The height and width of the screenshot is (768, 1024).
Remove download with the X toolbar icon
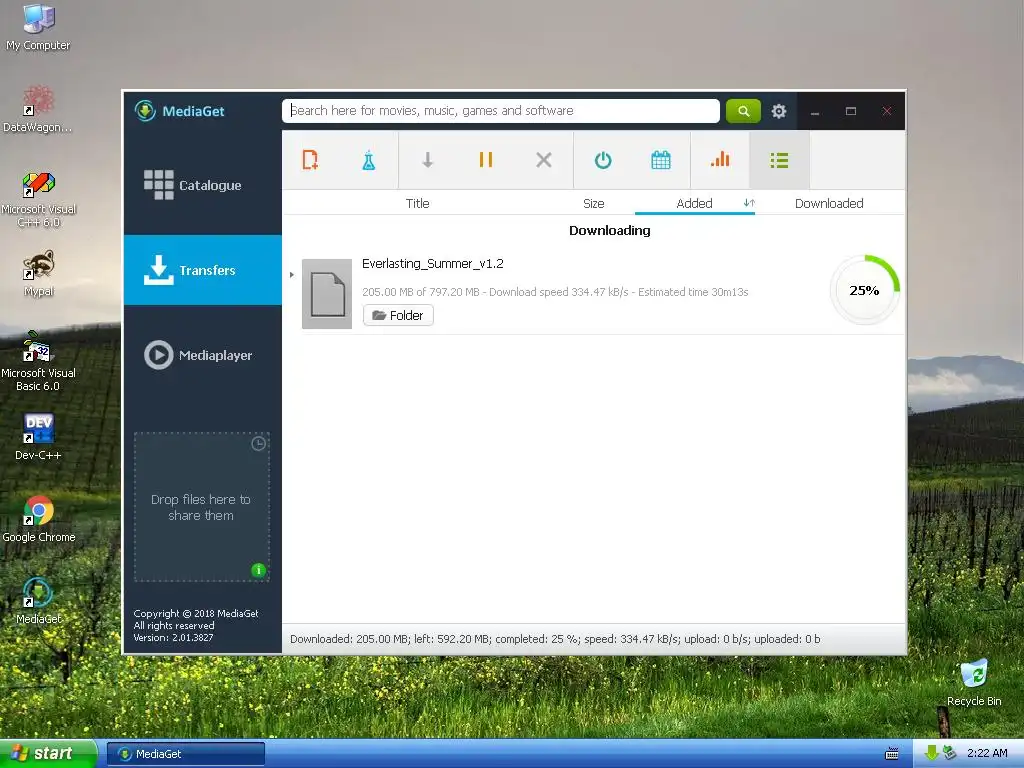tap(543, 160)
